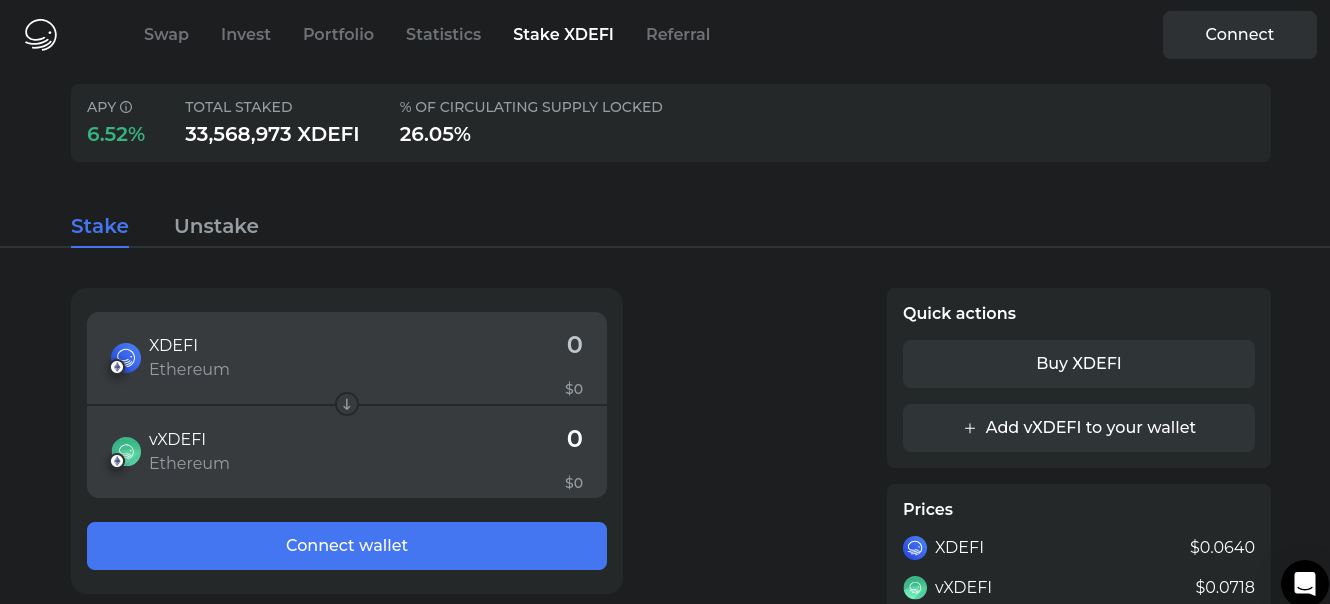Click the XDEFI coin icon in Prices panel
This screenshot has height=604, width=1330.
[914, 548]
